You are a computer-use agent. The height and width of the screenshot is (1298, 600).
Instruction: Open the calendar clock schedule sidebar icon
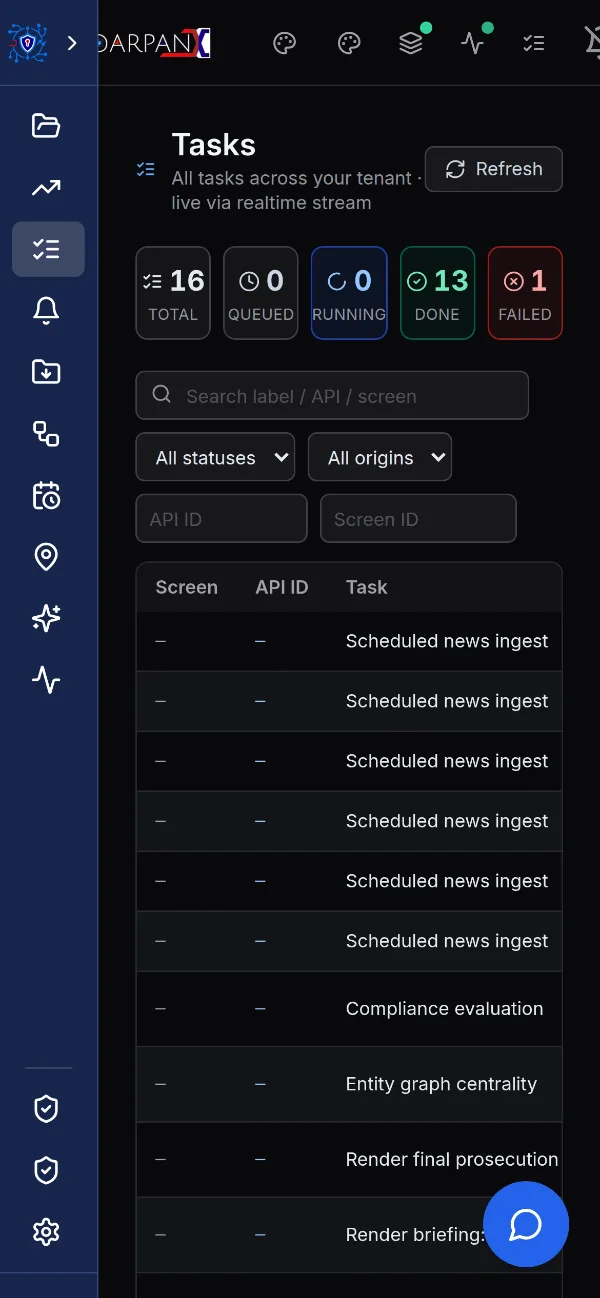[x=46, y=496]
